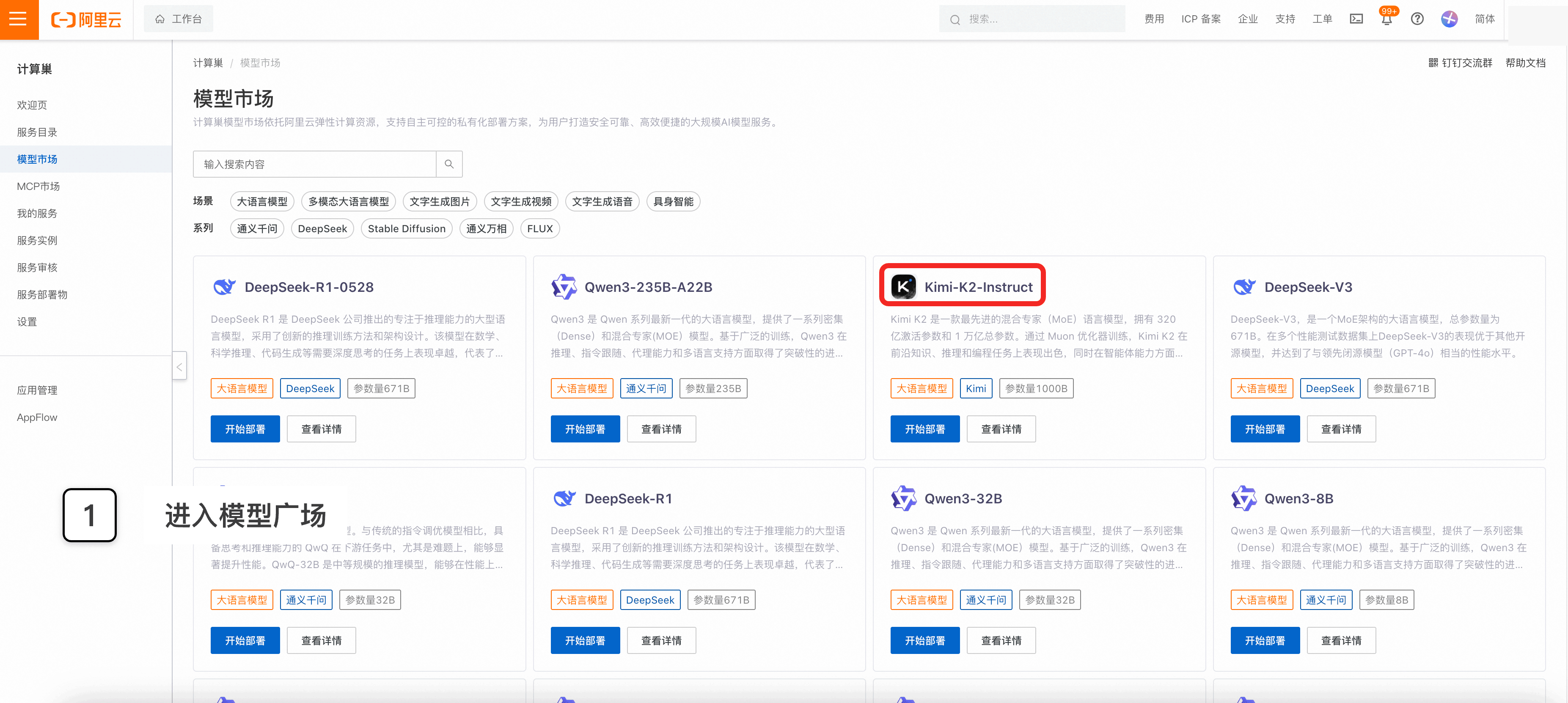Open 工单 in the top navigation

(x=1322, y=19)
